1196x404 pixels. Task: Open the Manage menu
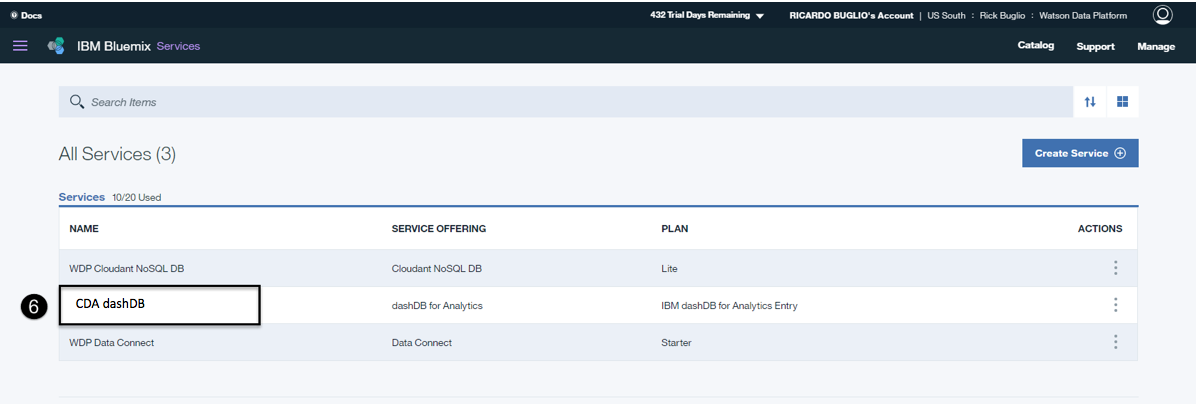point(1156,46)
